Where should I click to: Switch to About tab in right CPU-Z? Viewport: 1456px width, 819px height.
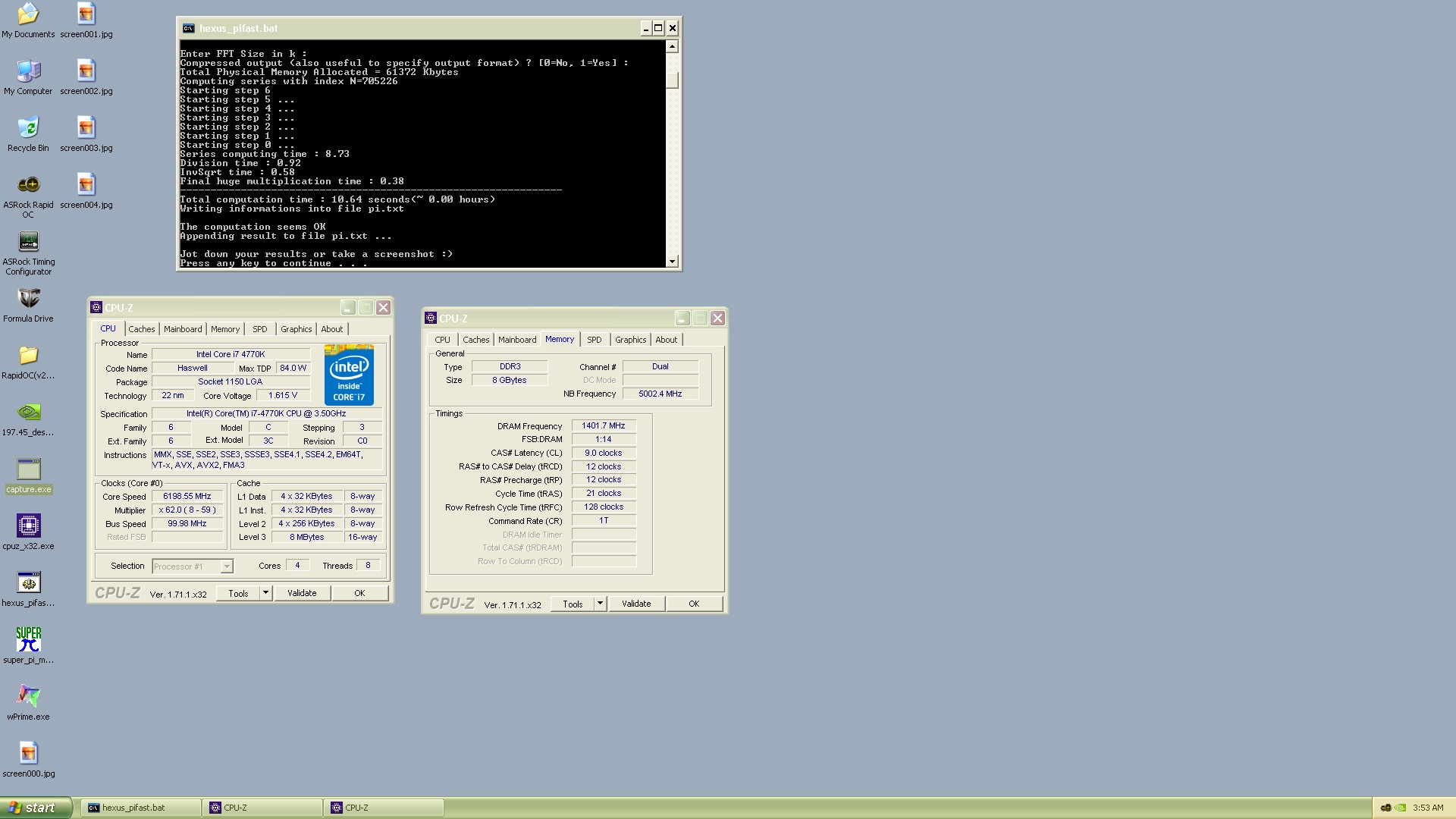667,340
